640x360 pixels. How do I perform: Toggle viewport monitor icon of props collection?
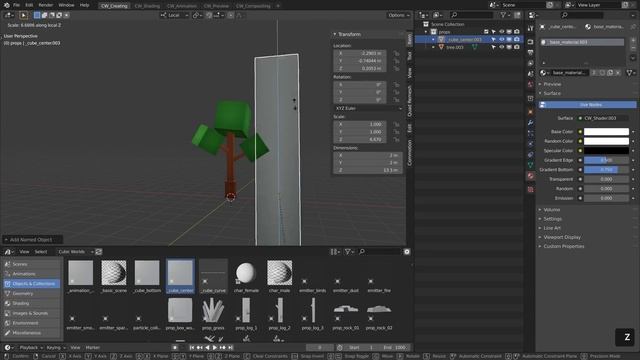click(x=509, y=31)
